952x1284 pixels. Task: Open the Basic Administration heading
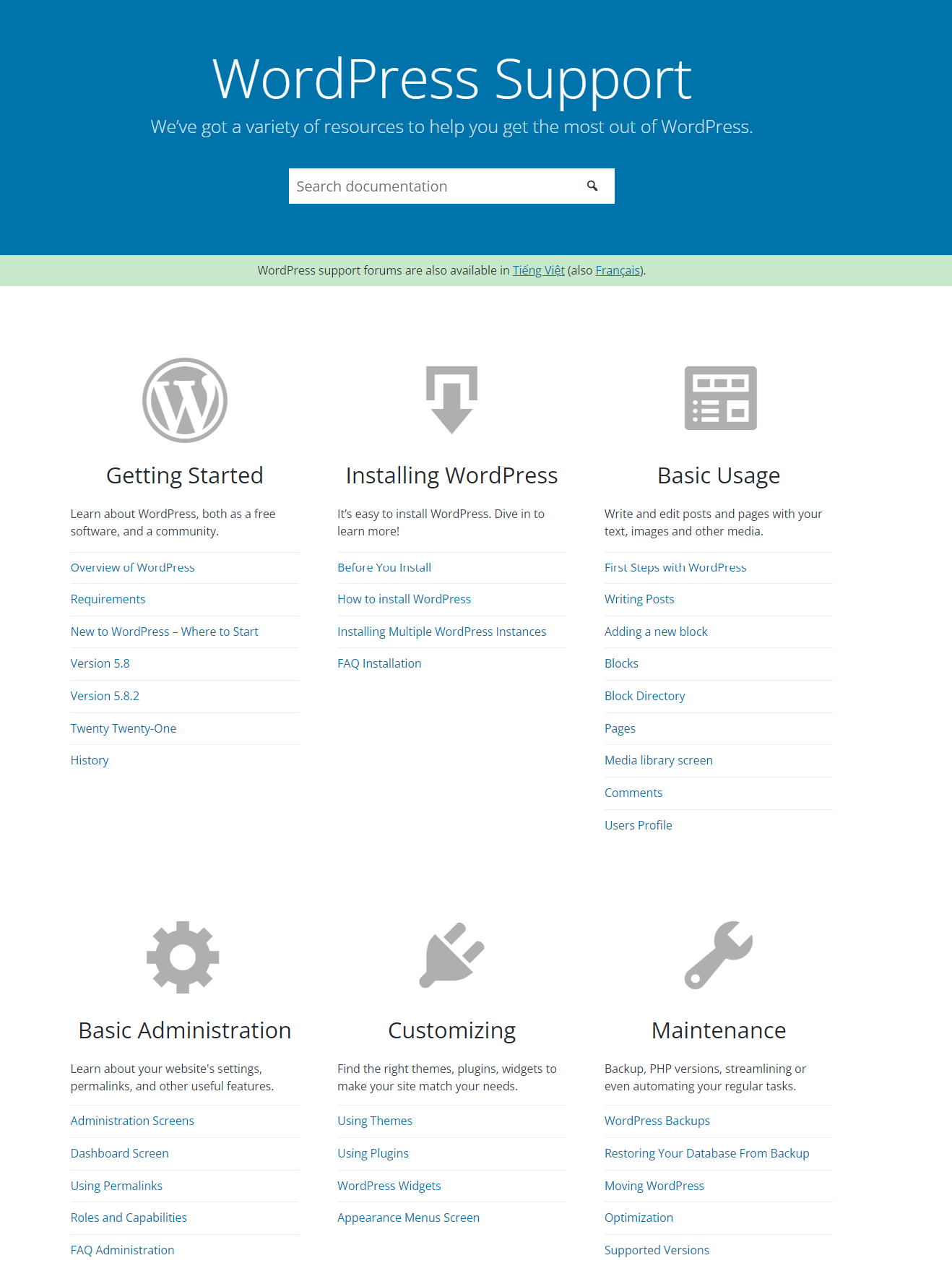[x=185, y=1030]
